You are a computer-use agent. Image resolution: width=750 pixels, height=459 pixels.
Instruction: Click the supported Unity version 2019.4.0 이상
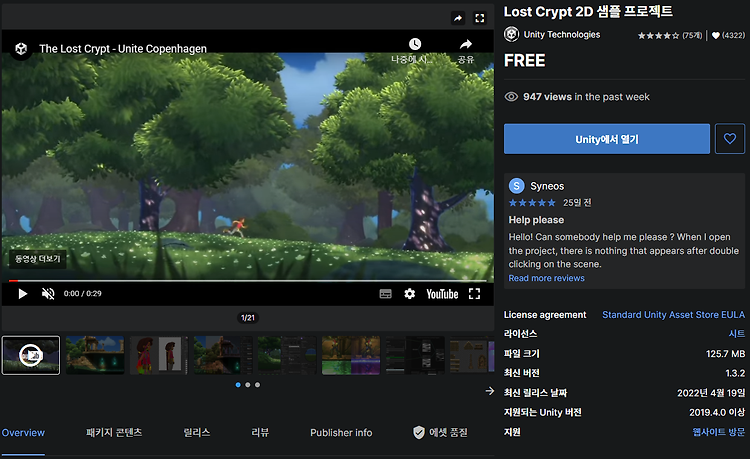click(717, 413)
